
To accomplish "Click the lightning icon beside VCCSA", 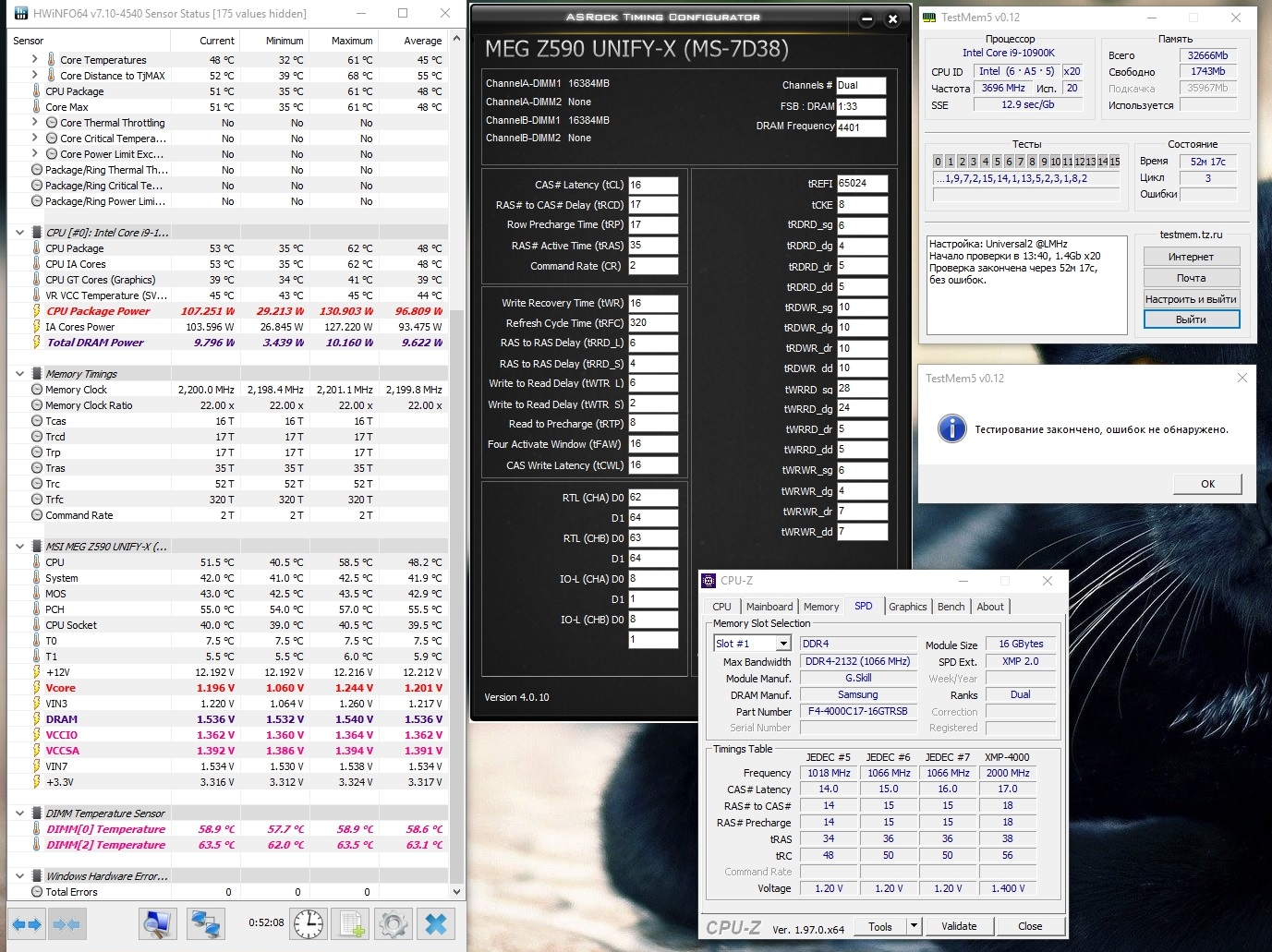I will click(37, 751).
